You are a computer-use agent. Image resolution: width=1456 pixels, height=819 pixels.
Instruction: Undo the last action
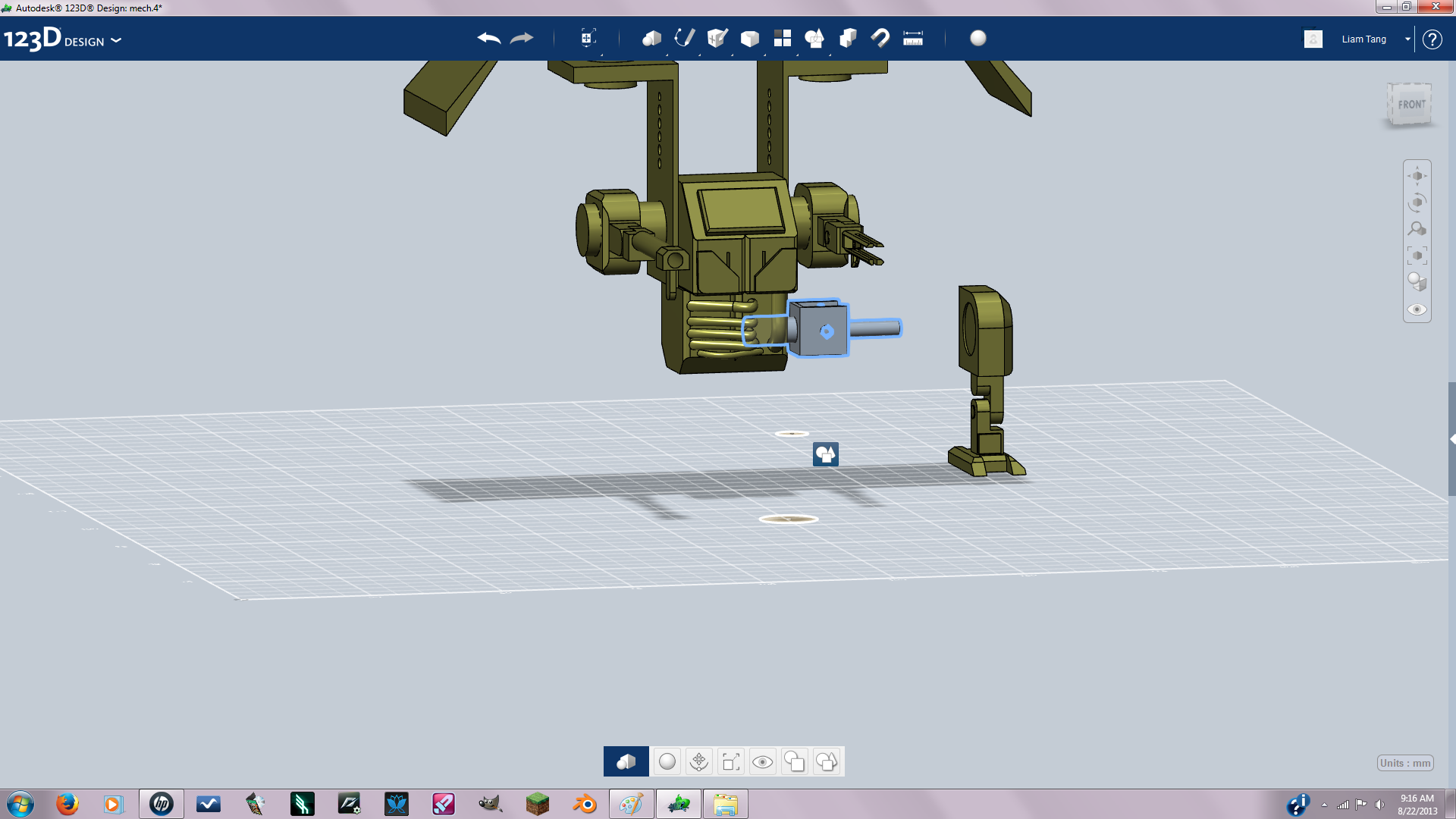489,38
